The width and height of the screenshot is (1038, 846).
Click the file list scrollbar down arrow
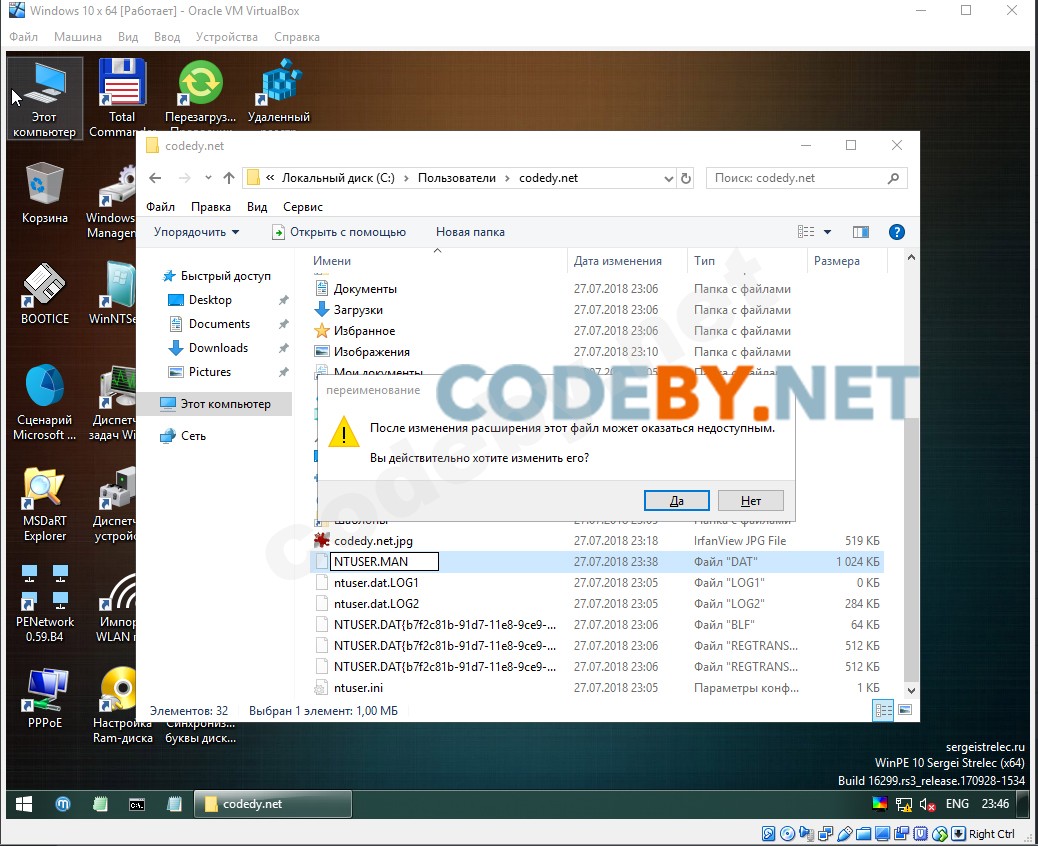click(x=912, y=690)
